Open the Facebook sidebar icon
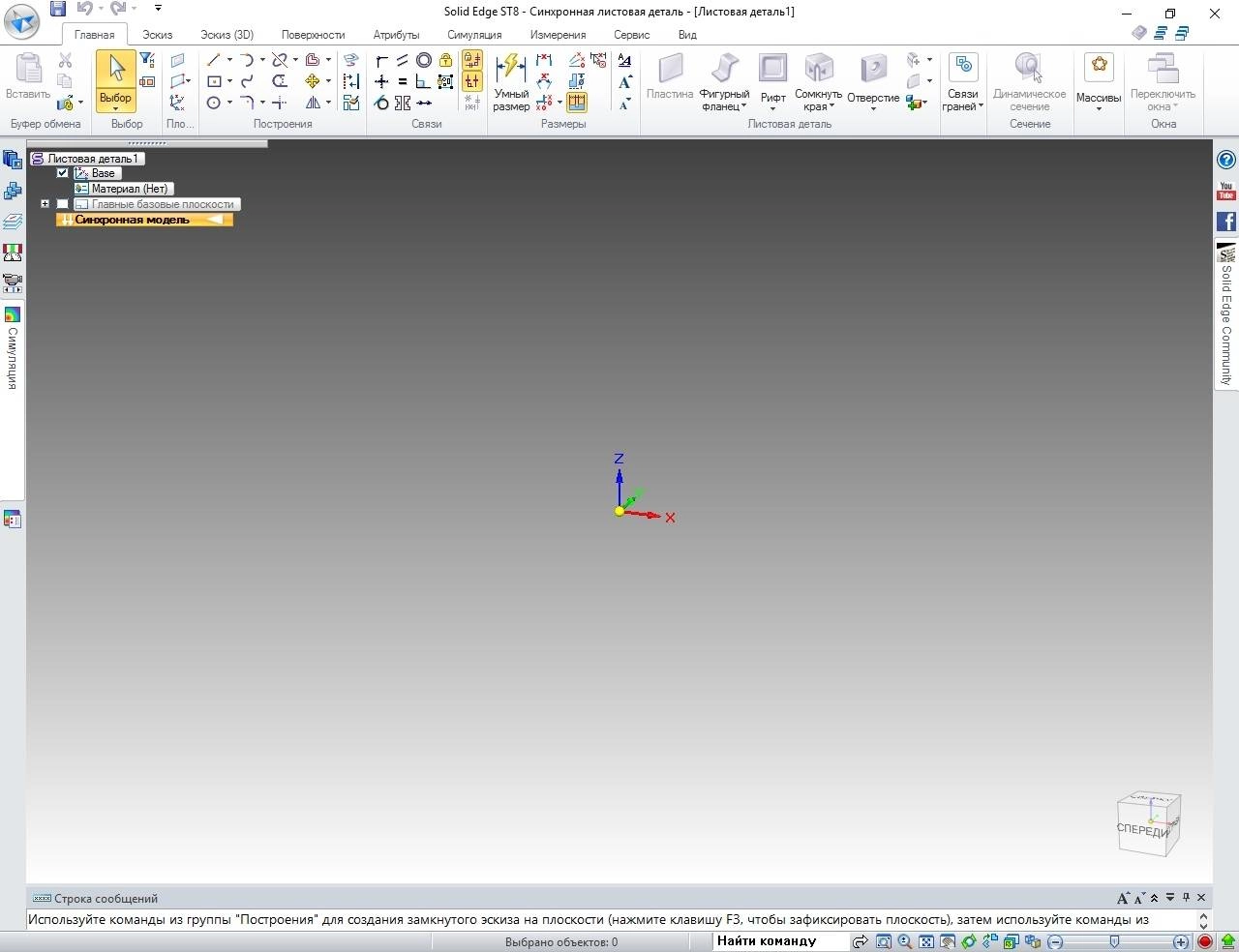This screenshot has width=1239, height=952. click(1226, 222)
